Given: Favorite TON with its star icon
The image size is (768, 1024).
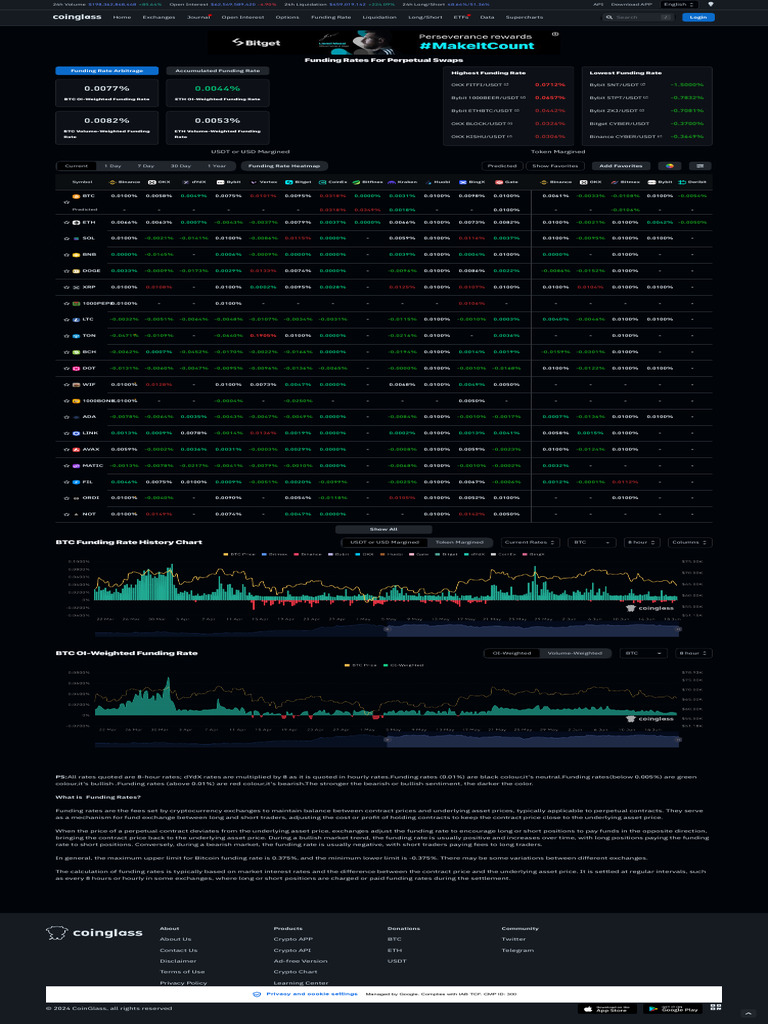Looking at the screenshot, I should tap(66, 336).
